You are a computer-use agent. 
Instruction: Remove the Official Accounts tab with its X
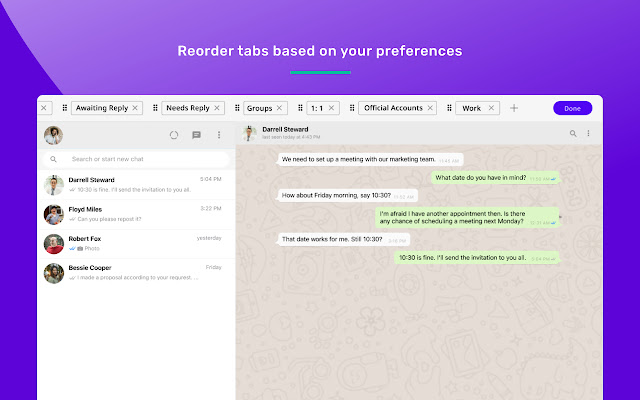click(430, 108)
